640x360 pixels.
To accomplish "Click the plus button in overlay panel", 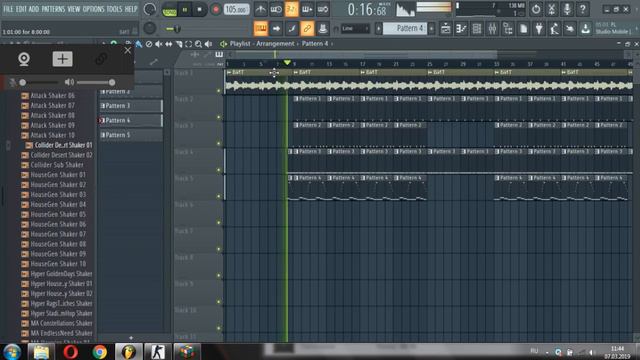I will point(62,59).
